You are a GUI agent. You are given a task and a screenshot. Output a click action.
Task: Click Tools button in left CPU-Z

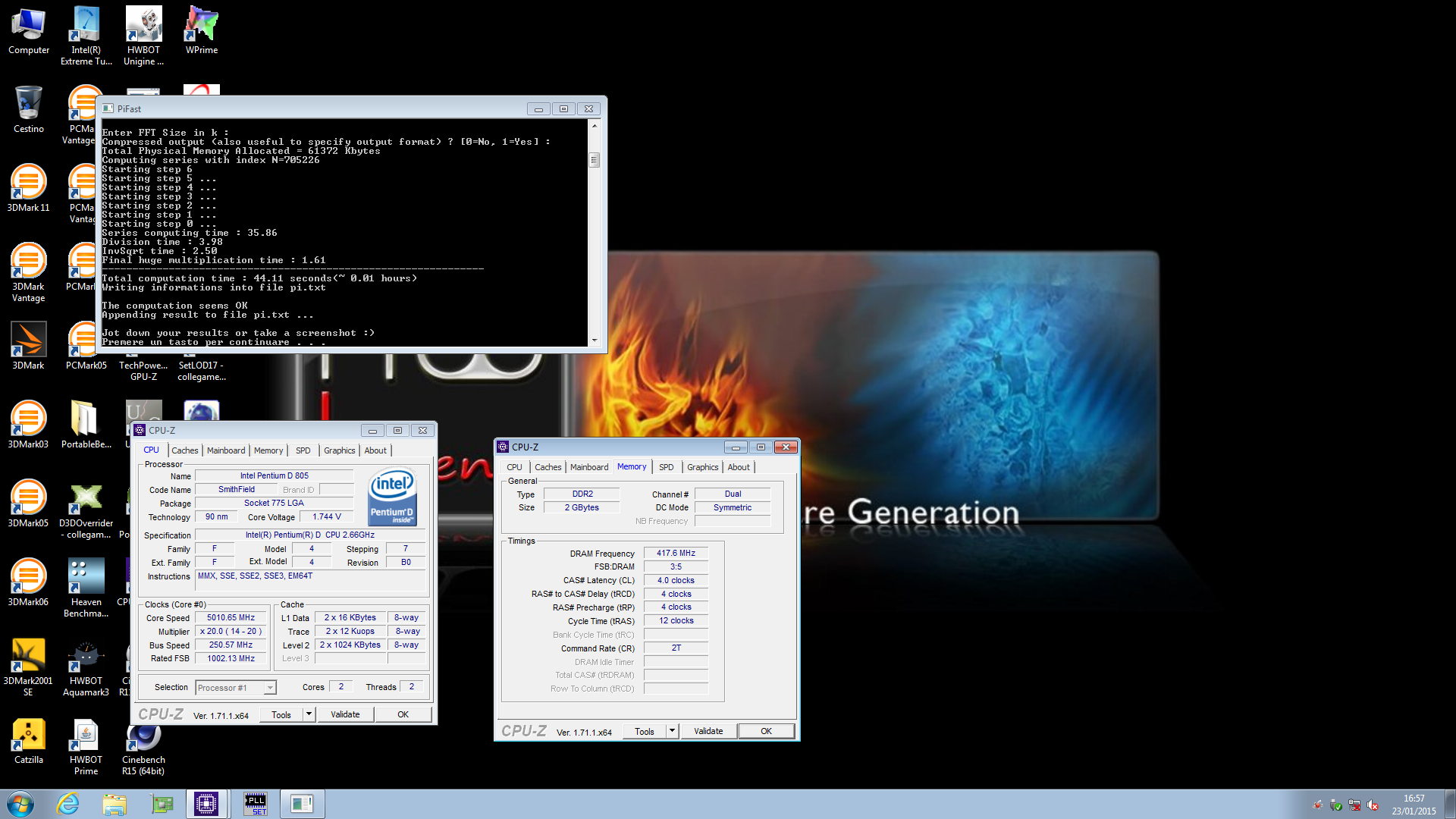tap(281, 714)
